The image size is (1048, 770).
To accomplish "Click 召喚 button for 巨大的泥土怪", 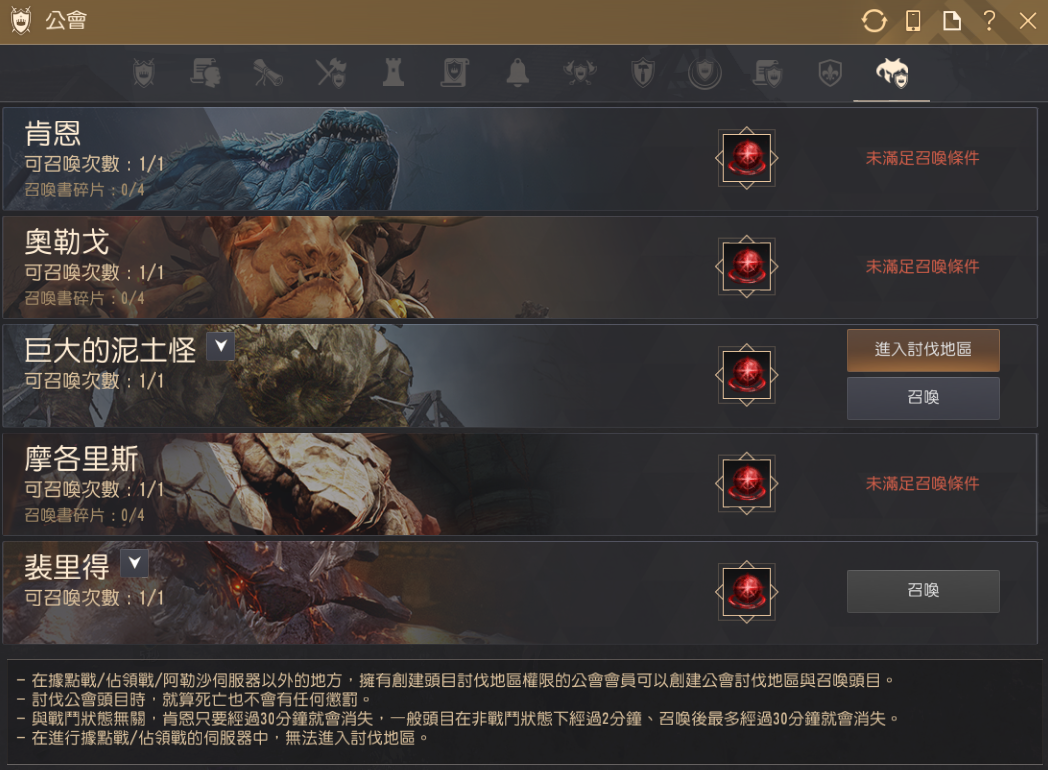I will coord(923,398).
